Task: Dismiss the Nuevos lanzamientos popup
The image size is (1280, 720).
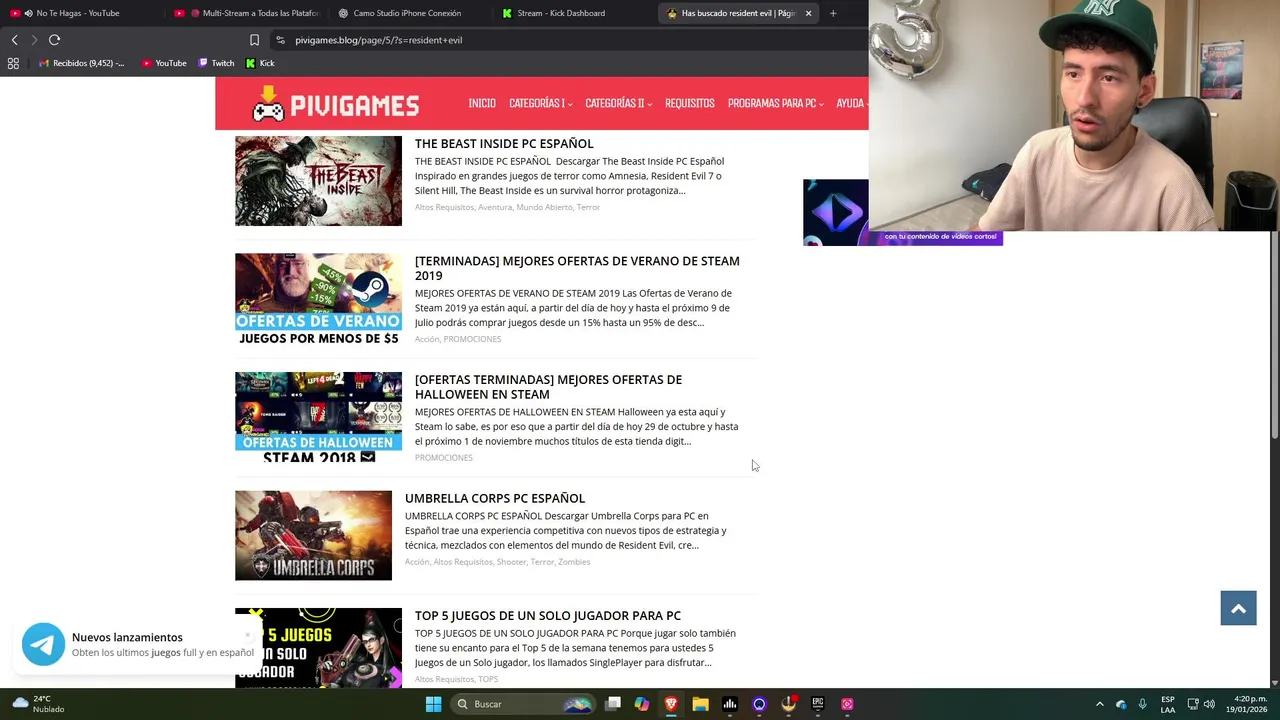Action: [248, 634]
